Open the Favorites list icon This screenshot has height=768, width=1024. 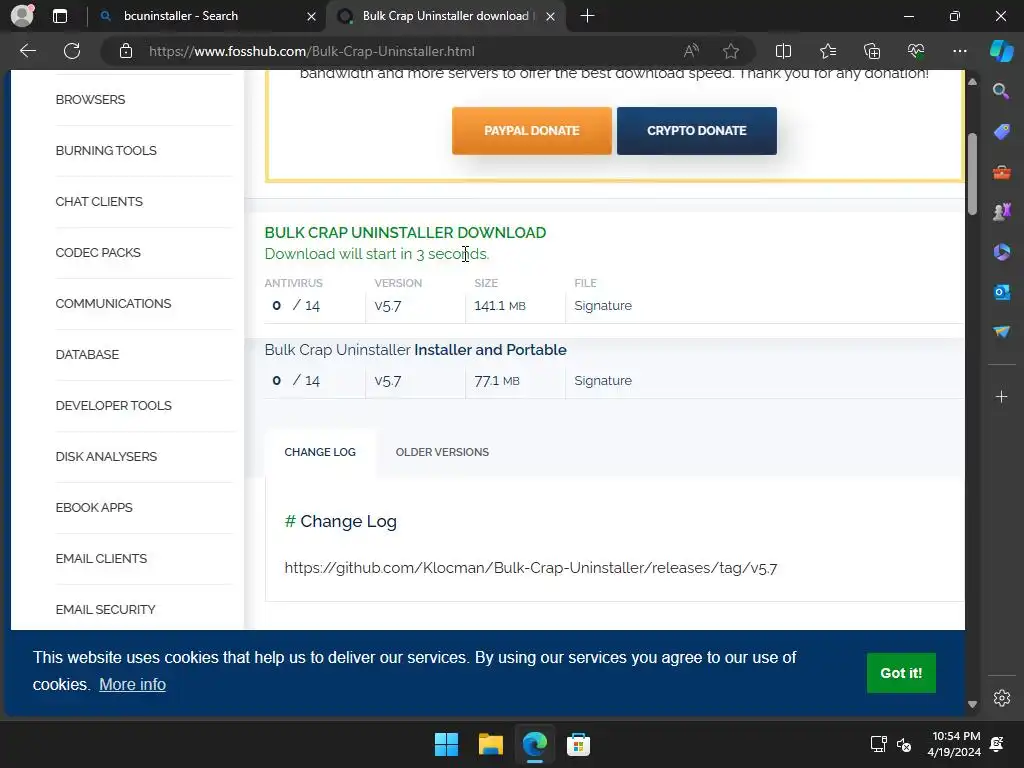827,51
